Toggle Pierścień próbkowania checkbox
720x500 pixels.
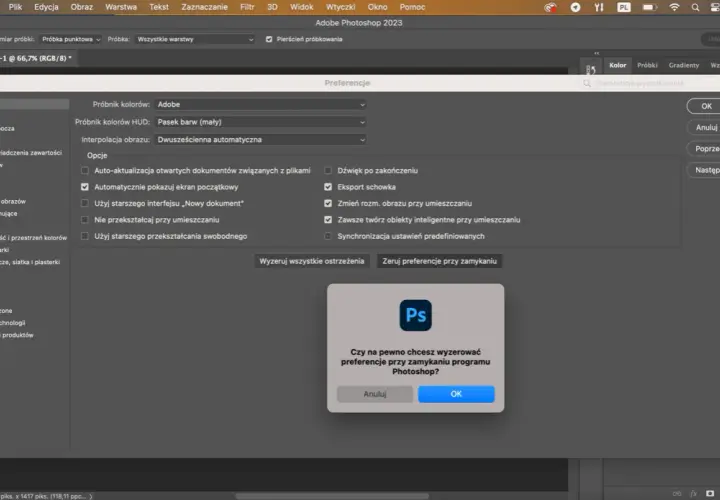click(269, 39)
